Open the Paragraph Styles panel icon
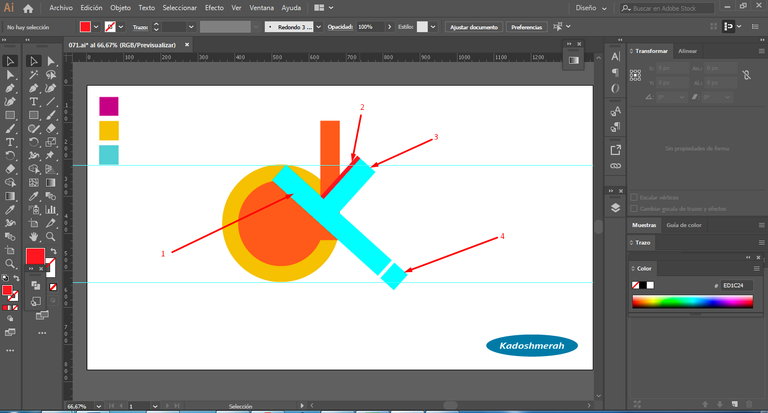The image size is (768, 413). [615, 127]
